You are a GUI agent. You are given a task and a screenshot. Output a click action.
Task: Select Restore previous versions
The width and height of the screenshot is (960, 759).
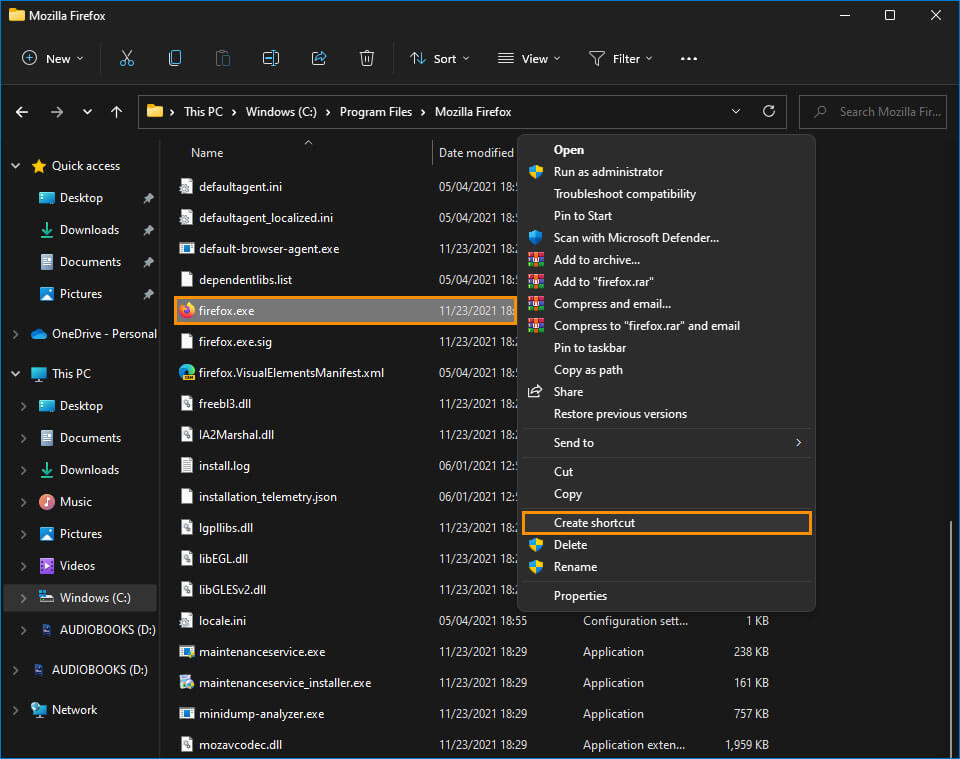[667, 414]
